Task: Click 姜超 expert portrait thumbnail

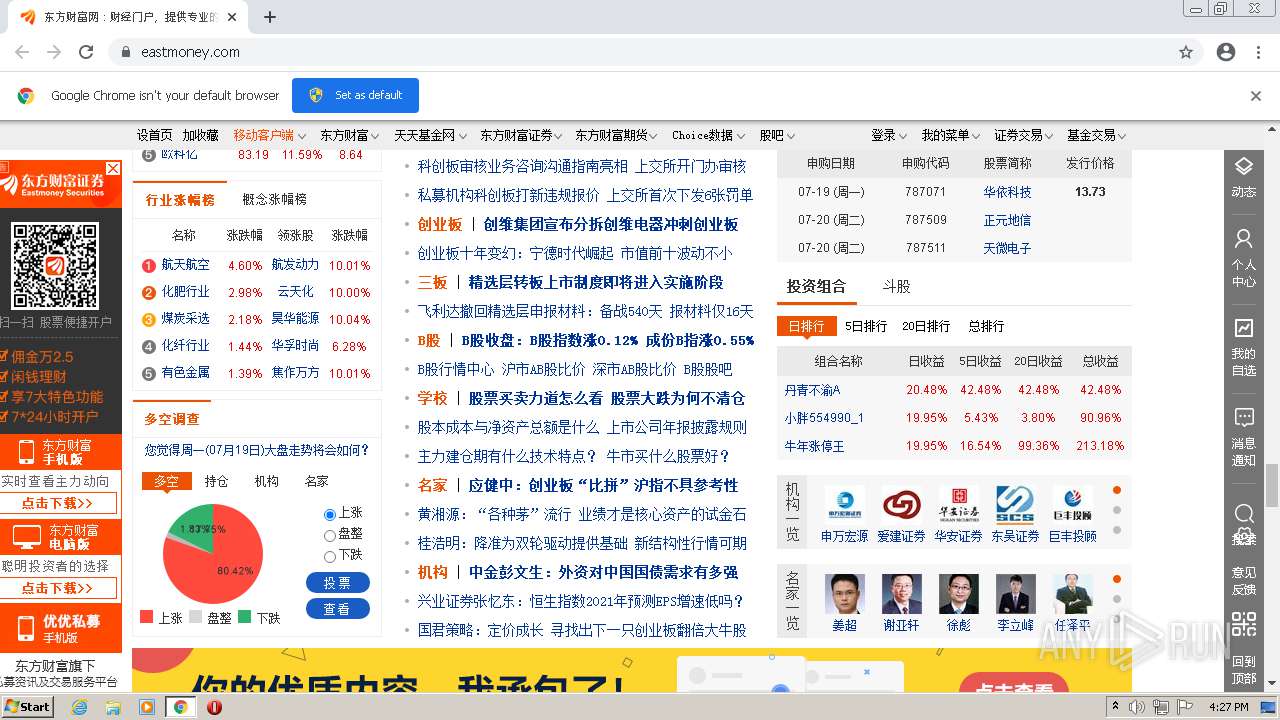Action: [844, 594]
